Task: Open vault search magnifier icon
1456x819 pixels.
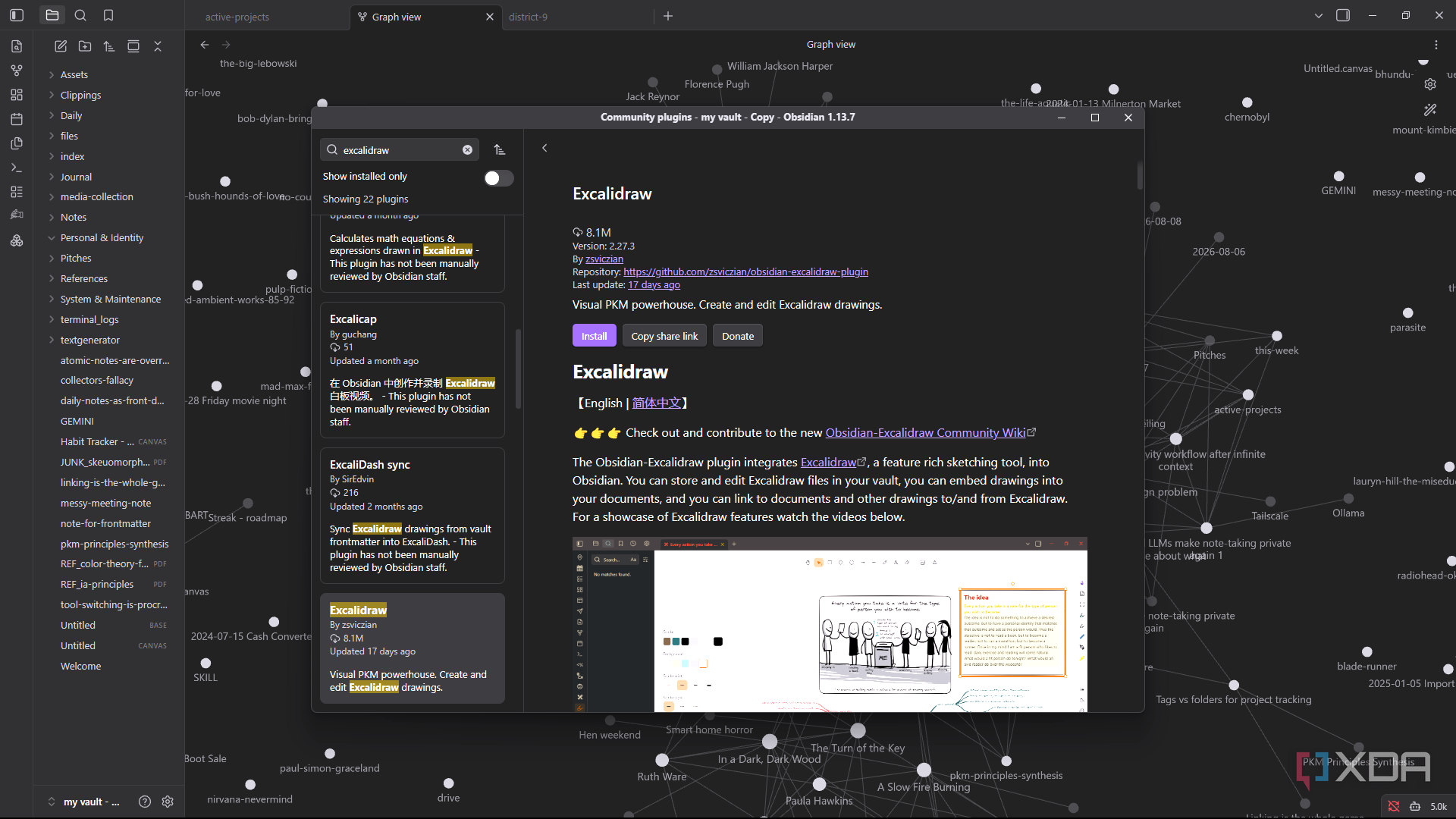Action: [x=80, y=15]
